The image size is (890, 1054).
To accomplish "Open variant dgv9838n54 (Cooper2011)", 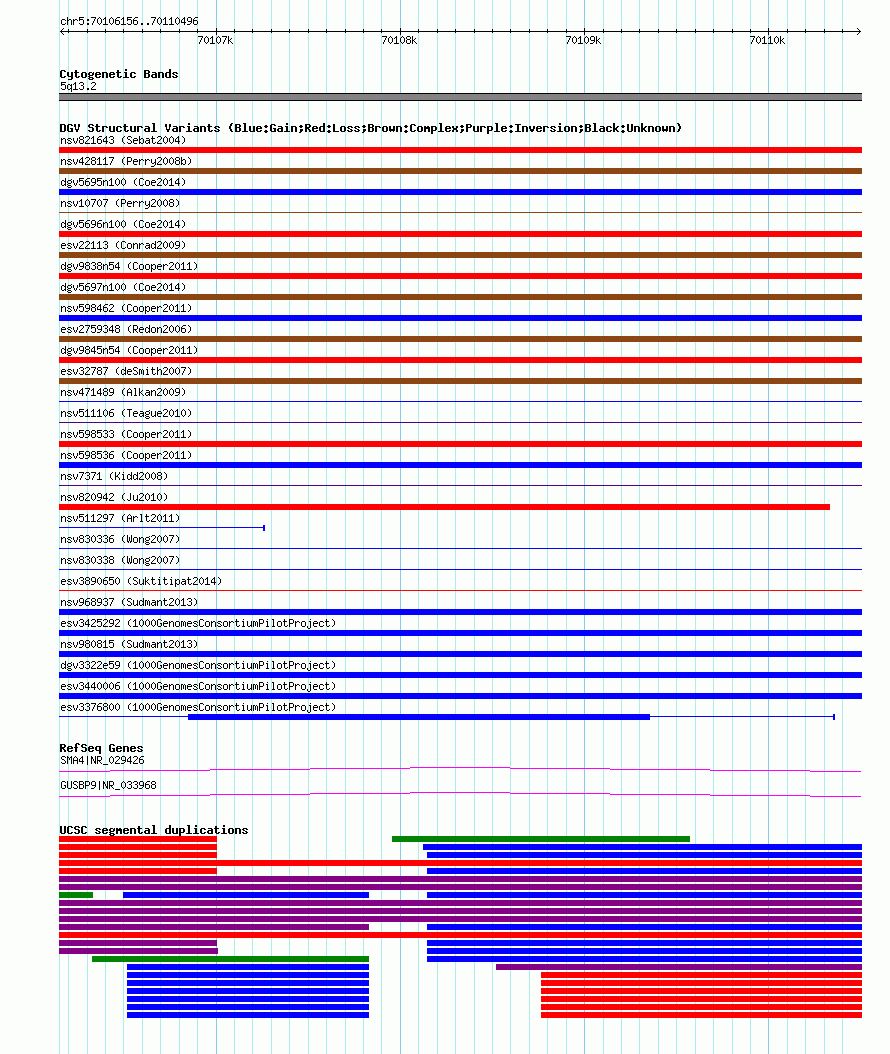I will tap(129, 266).
